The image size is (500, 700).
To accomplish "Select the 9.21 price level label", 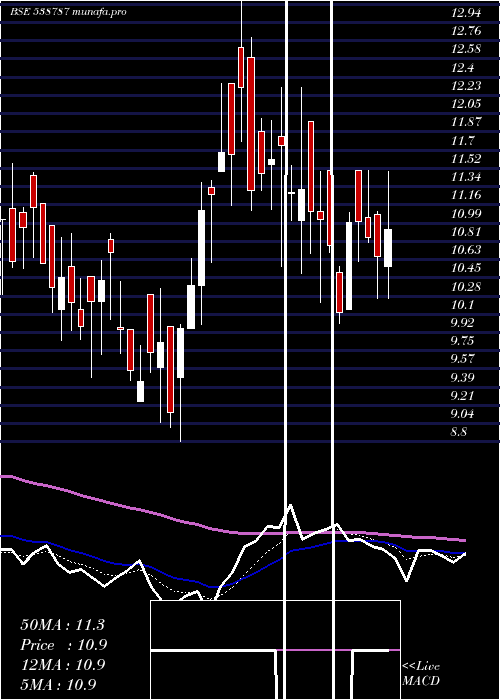I will (x=462, y=396).
